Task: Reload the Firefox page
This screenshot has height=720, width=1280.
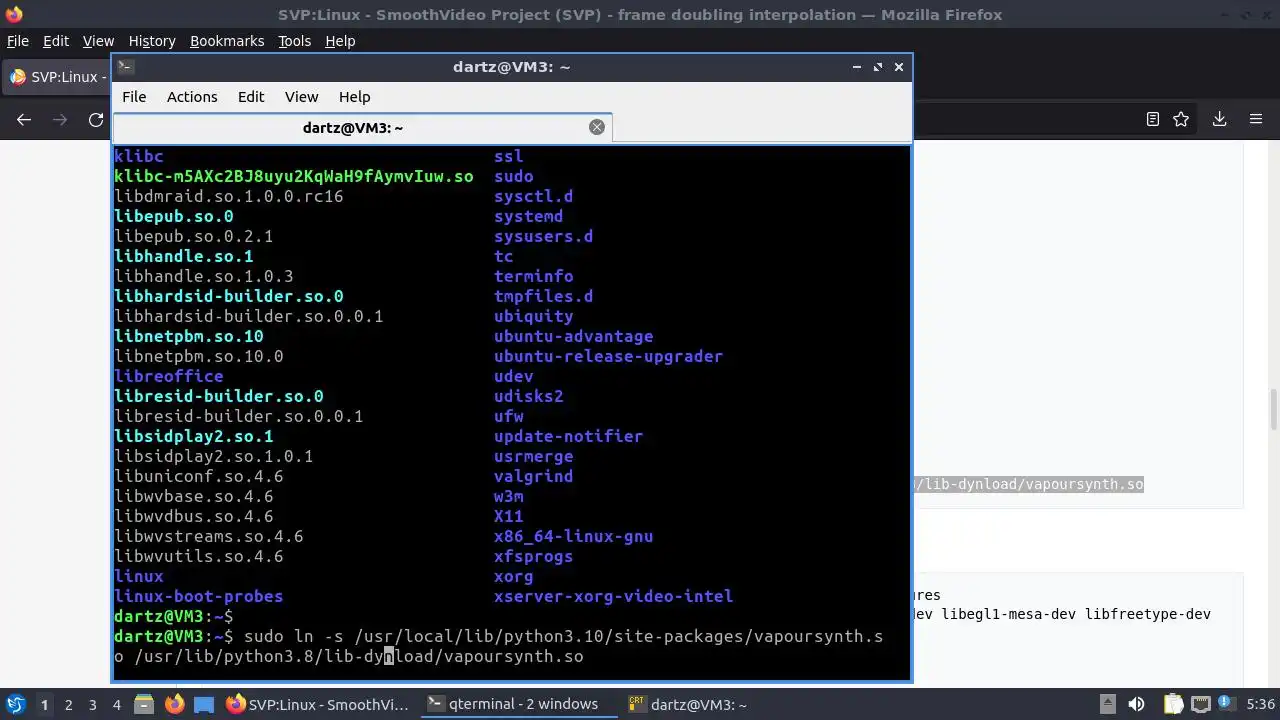Action: pyautogui.click(x=96, y=119)
